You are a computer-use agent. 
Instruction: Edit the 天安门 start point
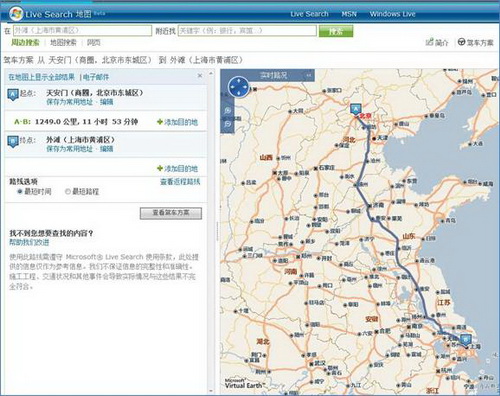(107, 102)
